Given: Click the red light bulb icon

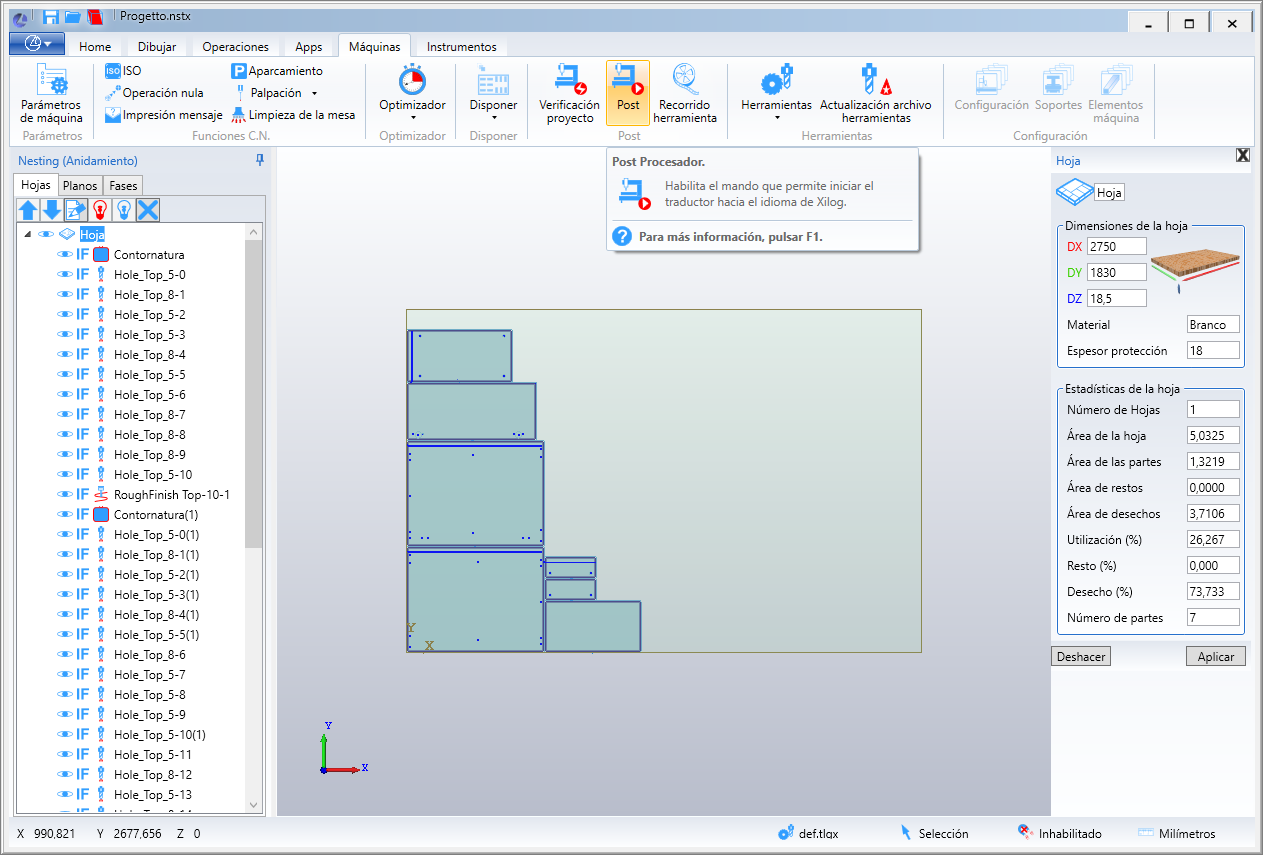Looking at the screenshot, I should tap(100, 209).
